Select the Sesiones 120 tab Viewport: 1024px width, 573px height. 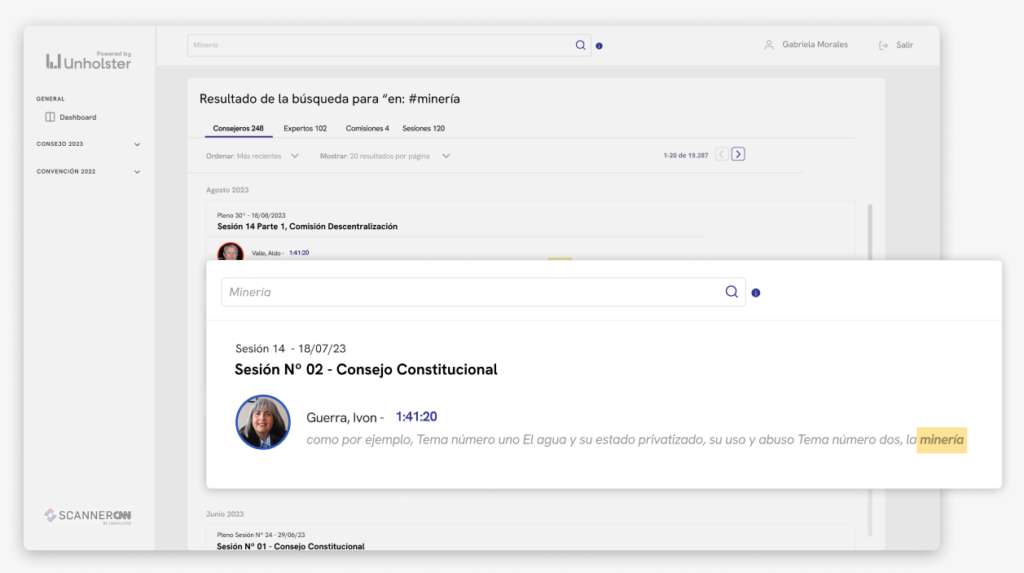(x=423, y=128)
